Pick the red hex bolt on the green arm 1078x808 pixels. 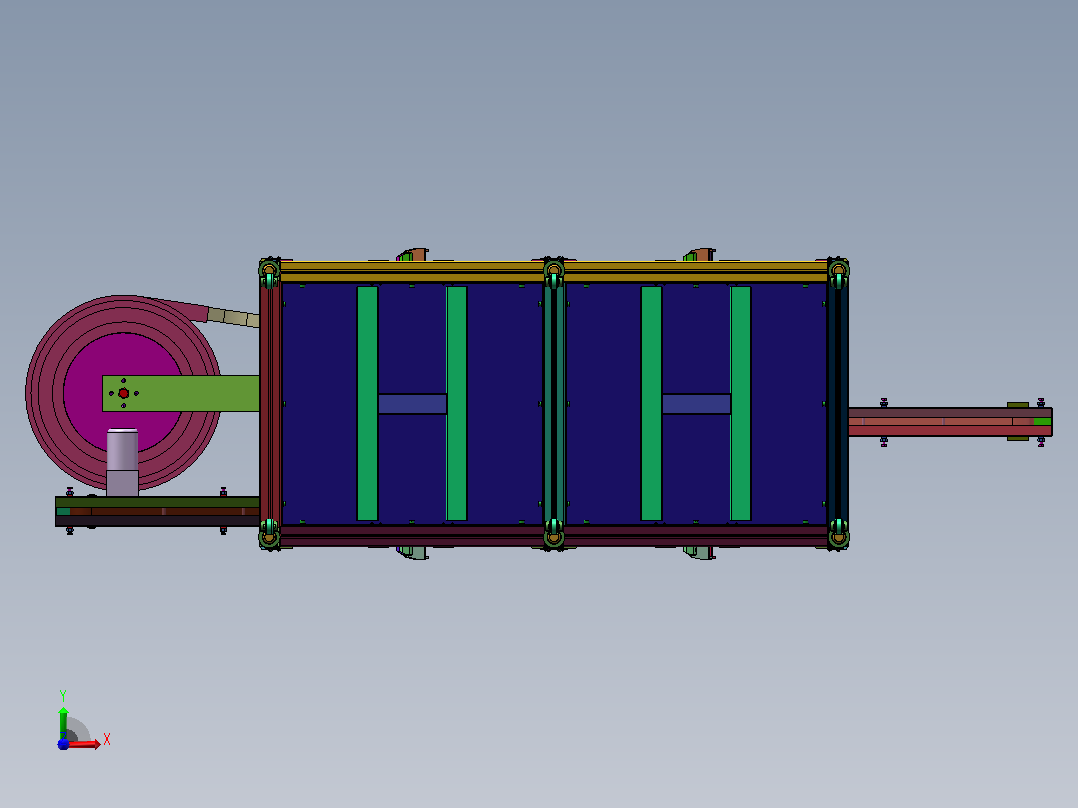(124, 393)
